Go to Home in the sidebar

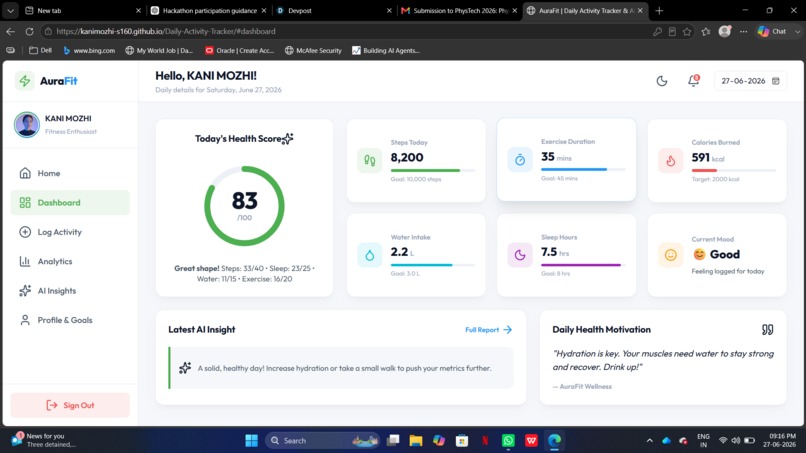(70, 173)
